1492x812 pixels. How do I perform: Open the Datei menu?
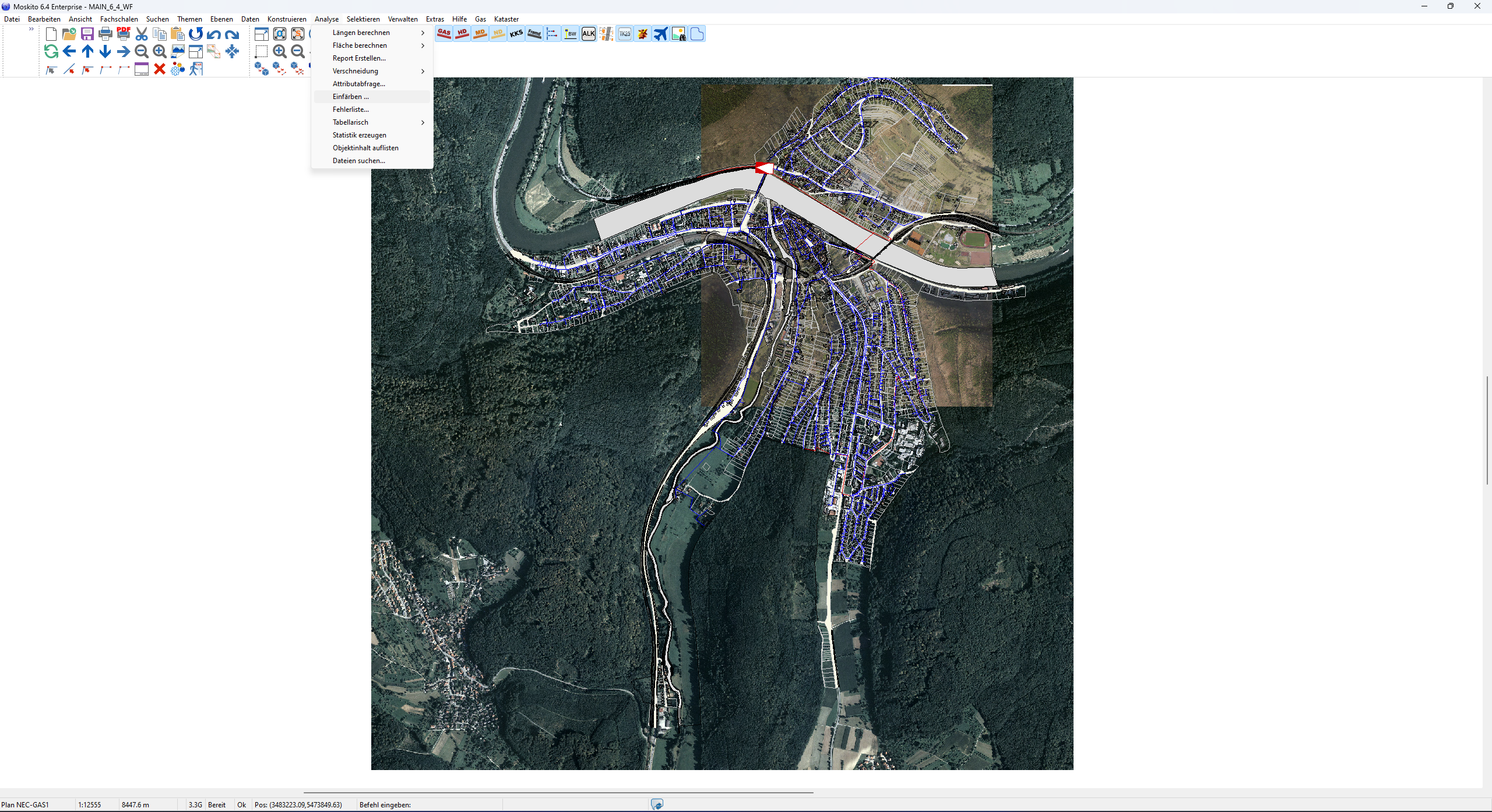coord(12,19)
